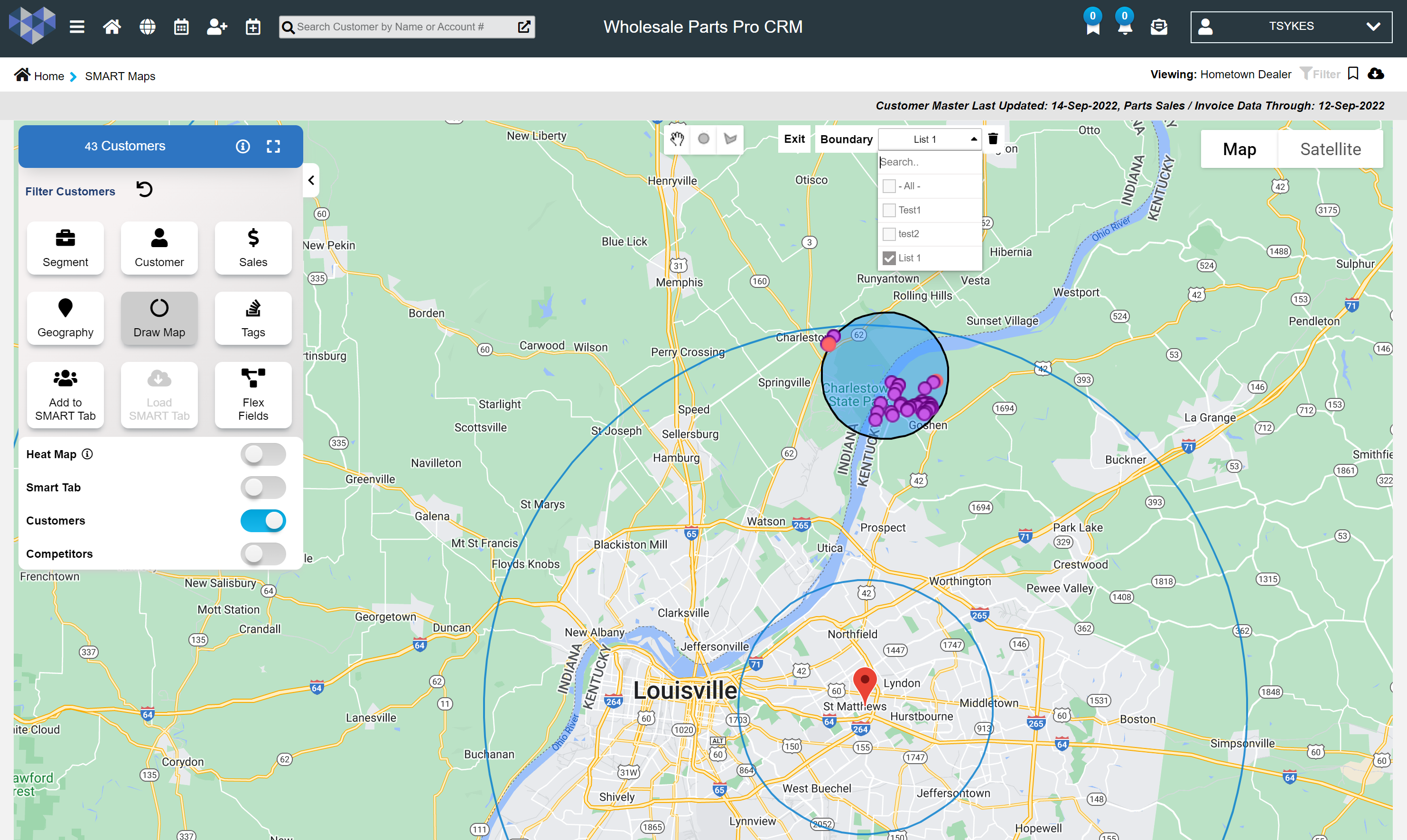This screenshot has width=1407, height=840.
Task: Click the bookmark icon next to Filter
Action: click(x=1353, y=74)
